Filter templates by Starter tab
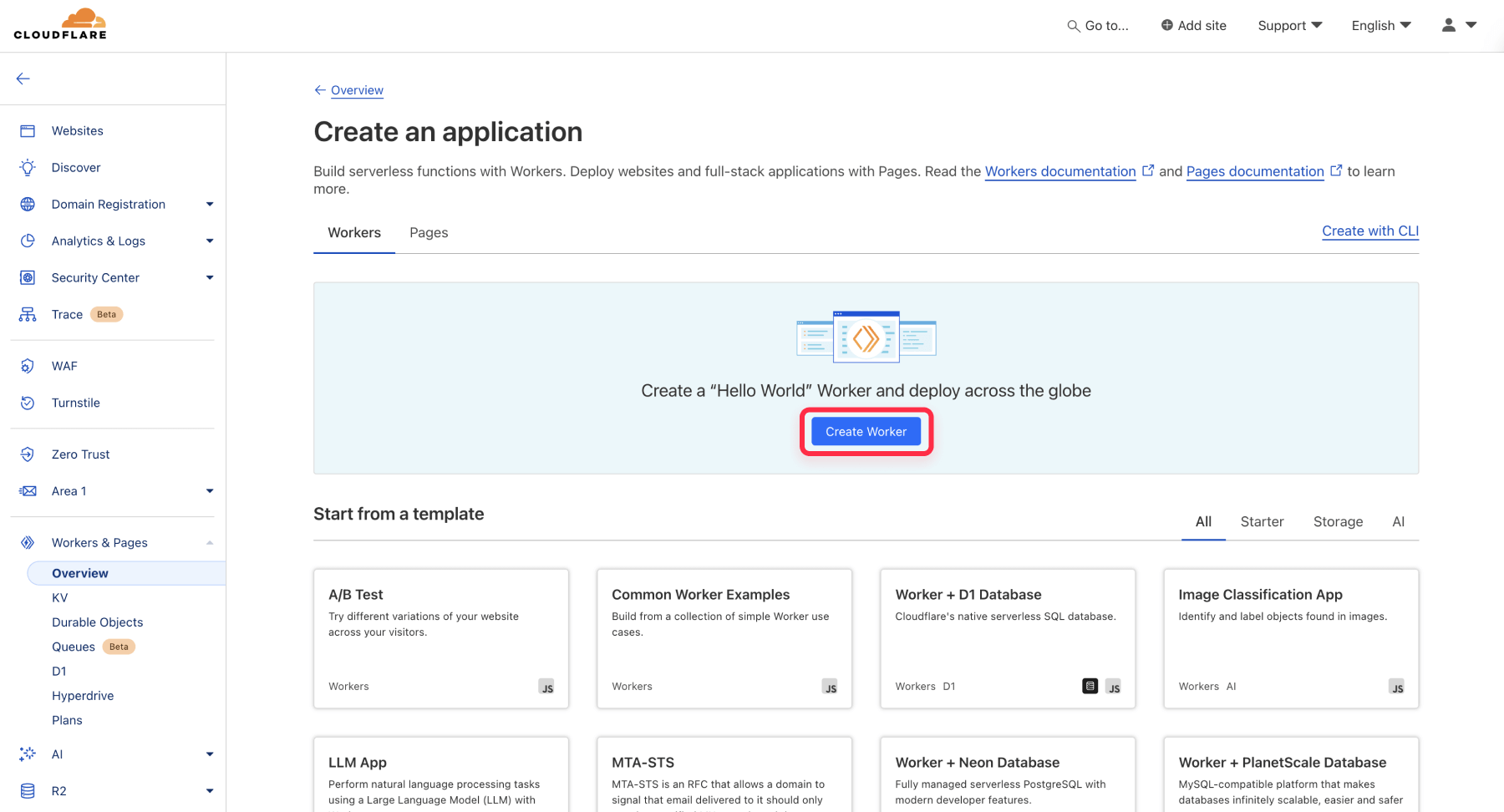 point(1262,521)
